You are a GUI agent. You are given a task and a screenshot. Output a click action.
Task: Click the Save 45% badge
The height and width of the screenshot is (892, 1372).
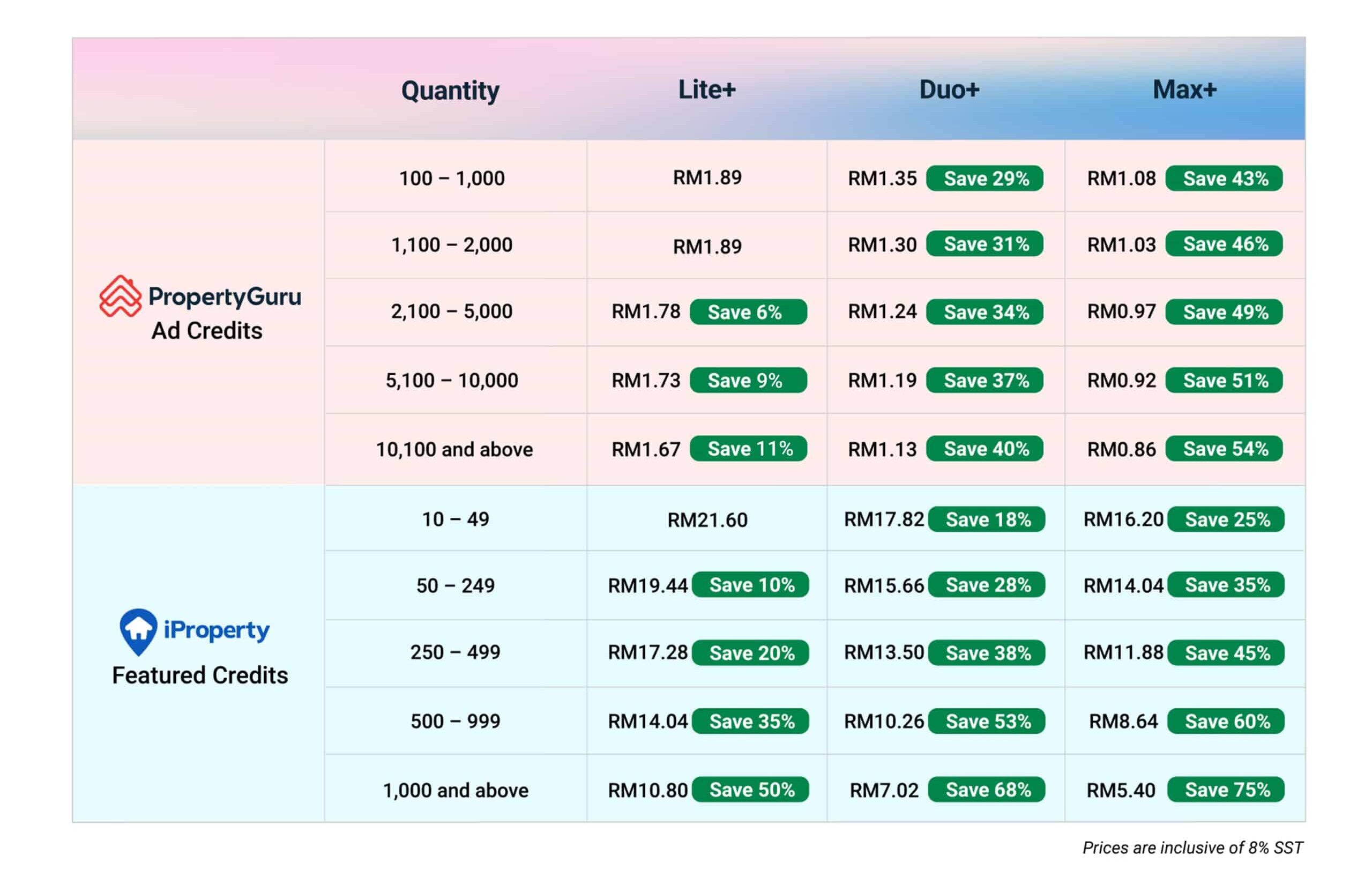tap(1226, 653)
